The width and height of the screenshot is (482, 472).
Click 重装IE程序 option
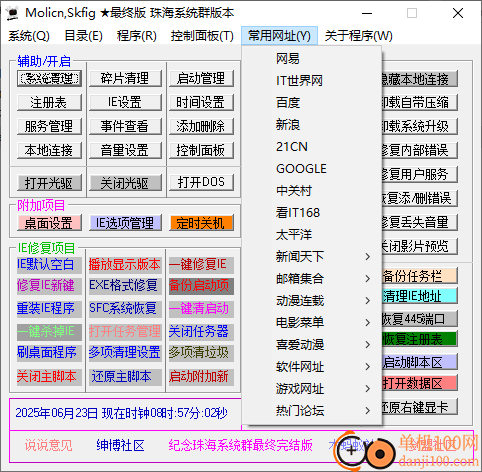pyautogui.click(x=49, y=308)
